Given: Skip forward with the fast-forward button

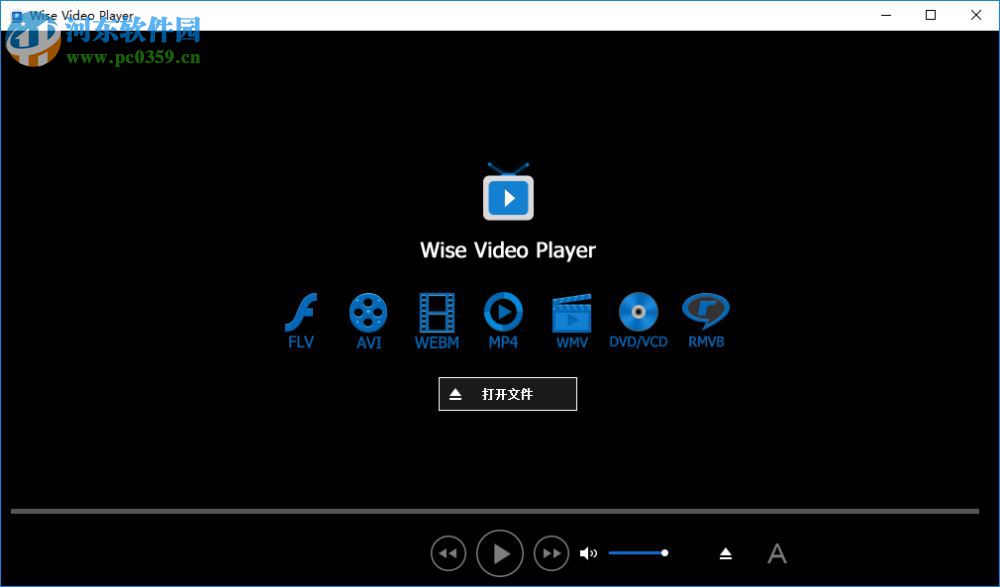Looking at the screenshot, I should [552, 553].
